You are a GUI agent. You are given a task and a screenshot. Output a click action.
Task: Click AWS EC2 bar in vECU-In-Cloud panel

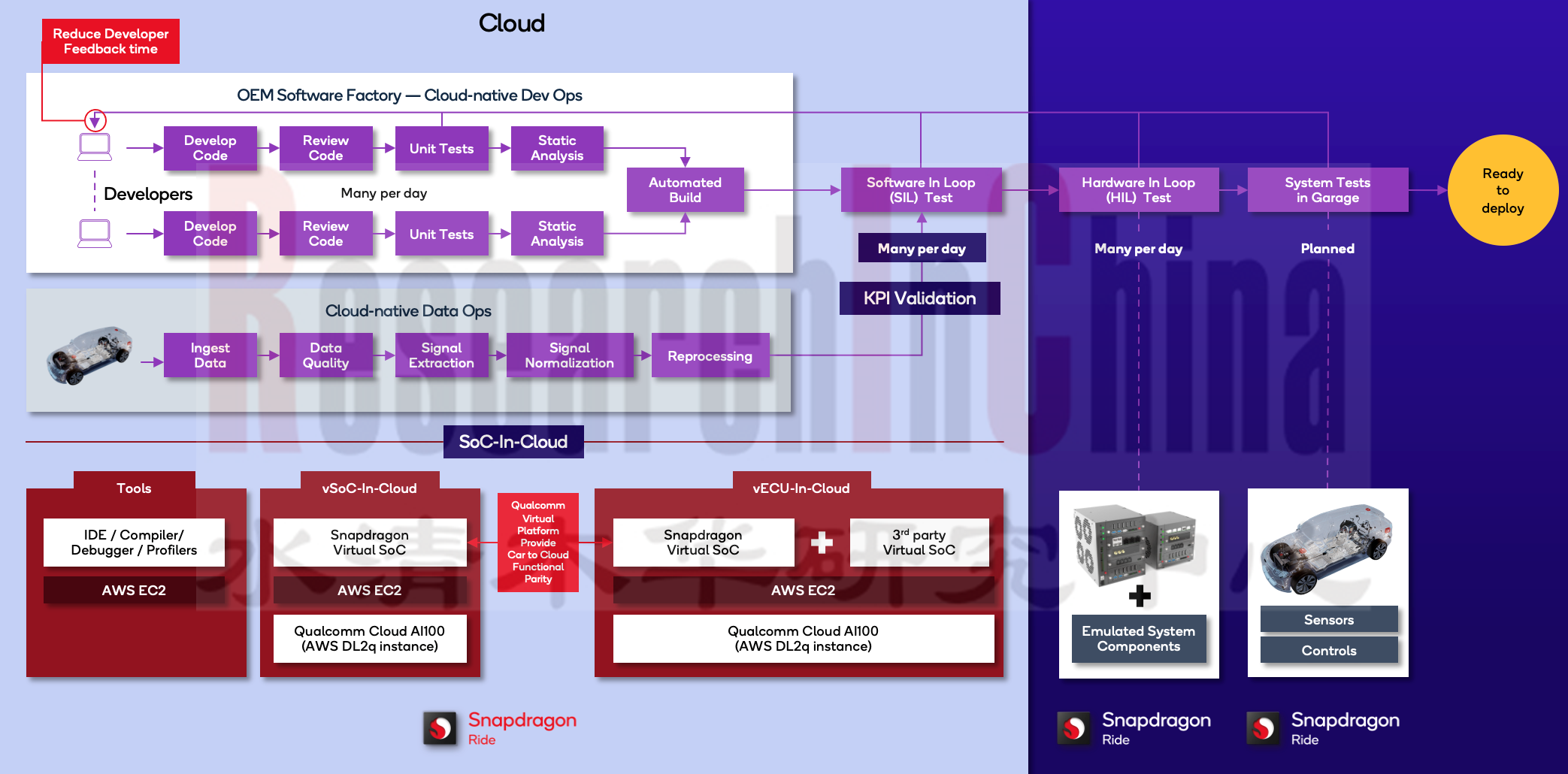pos(804,590)
